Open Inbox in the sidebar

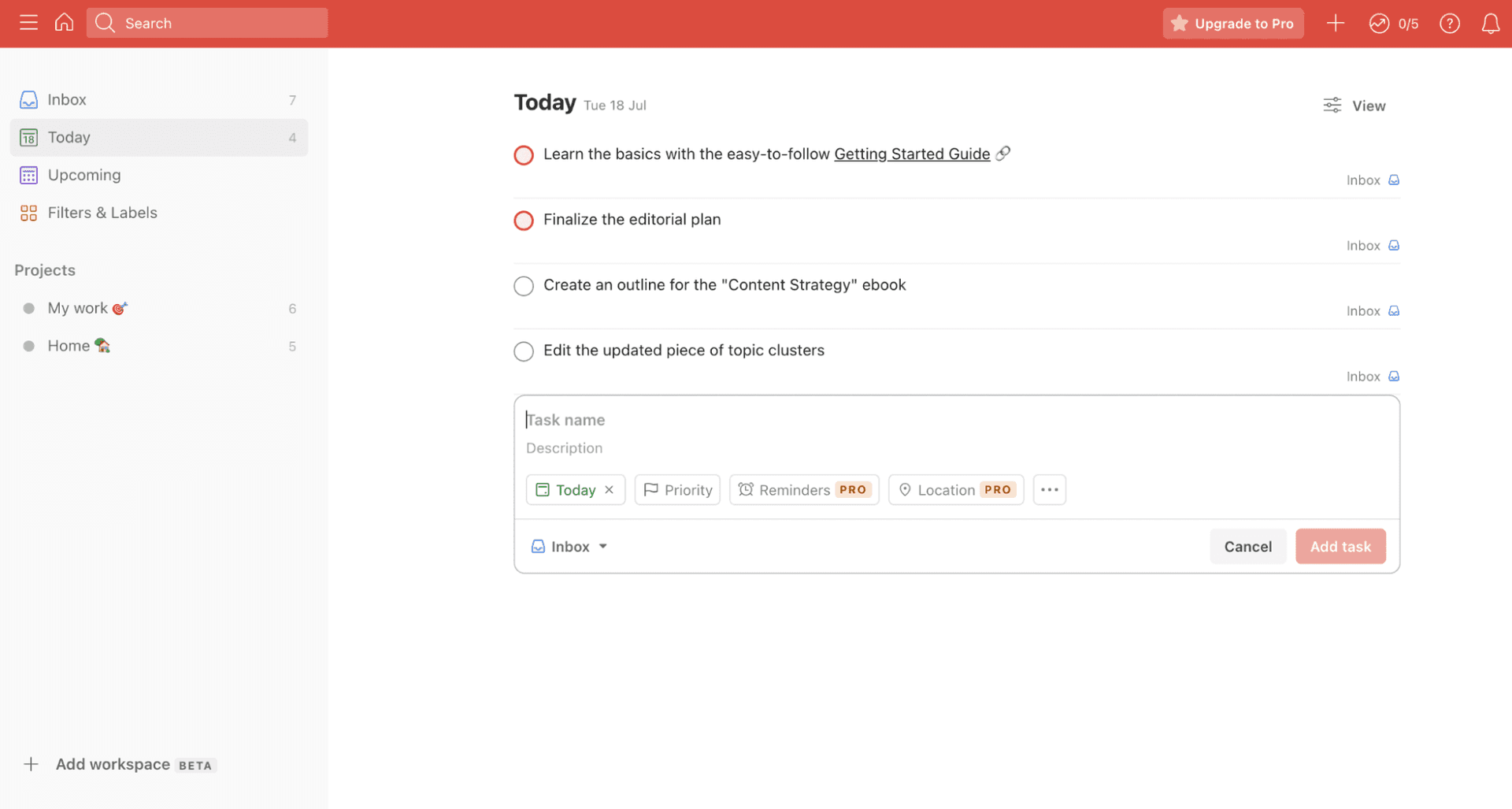158,100
